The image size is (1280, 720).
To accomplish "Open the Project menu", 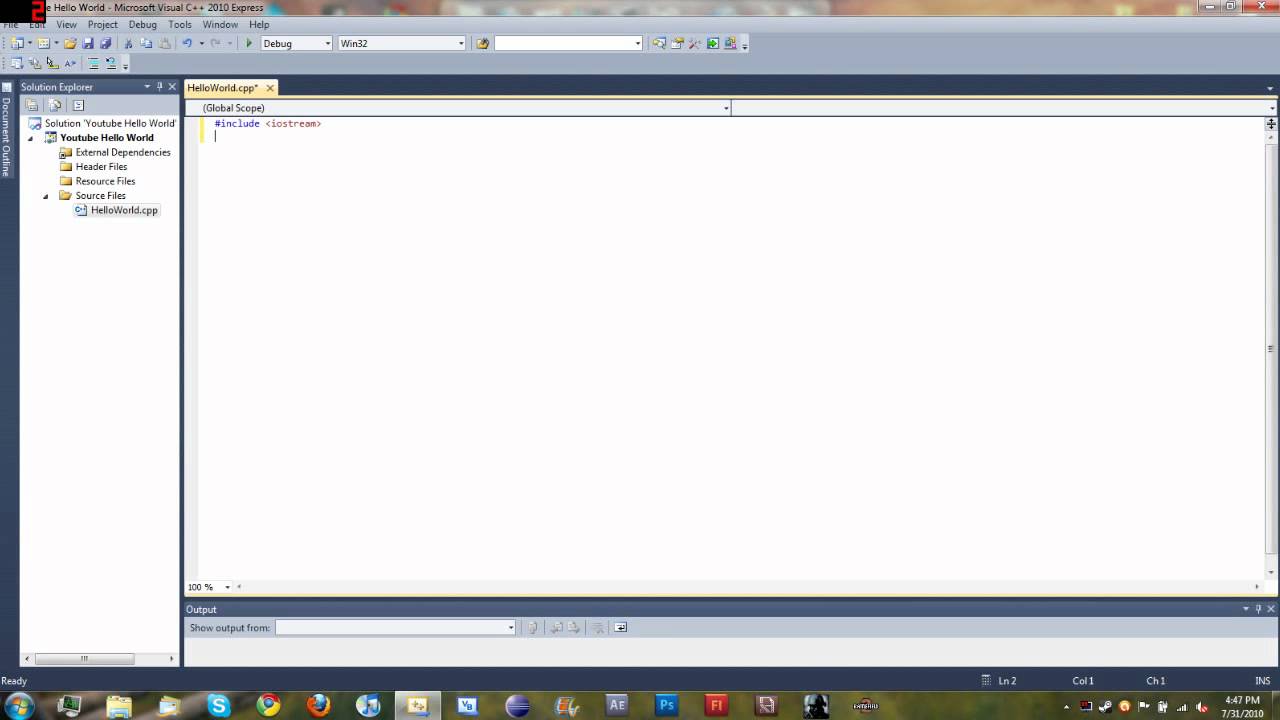I will click(x=102, y=24).
